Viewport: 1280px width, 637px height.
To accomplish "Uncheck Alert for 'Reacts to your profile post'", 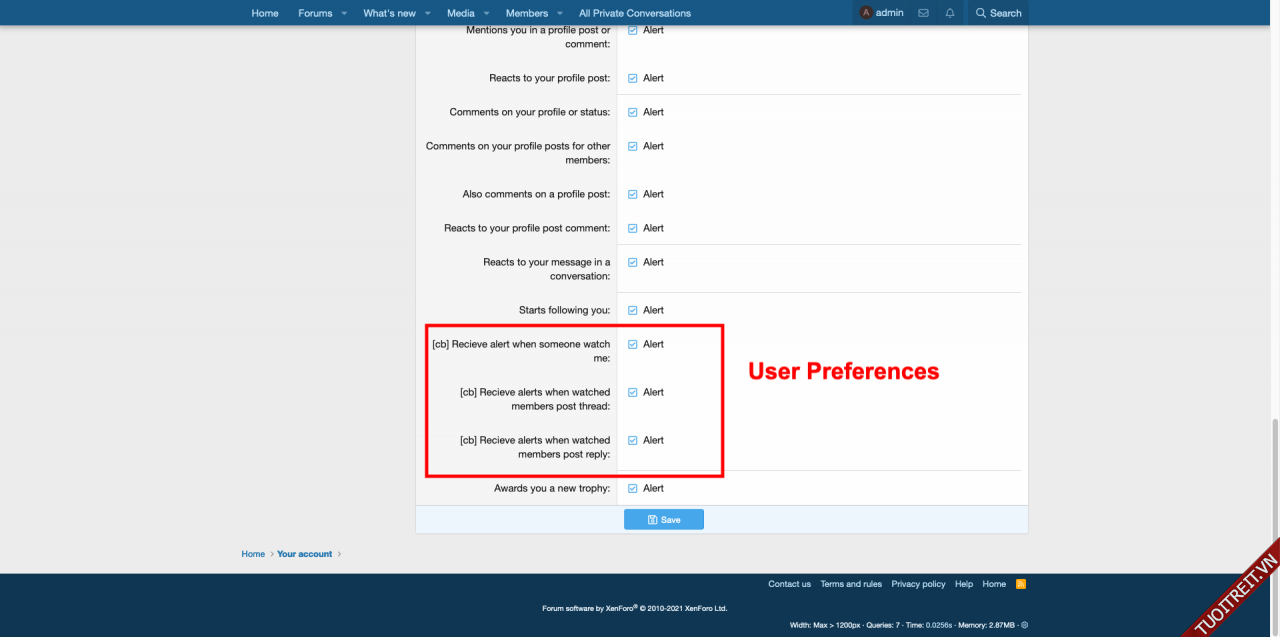I will pos(633,78).
